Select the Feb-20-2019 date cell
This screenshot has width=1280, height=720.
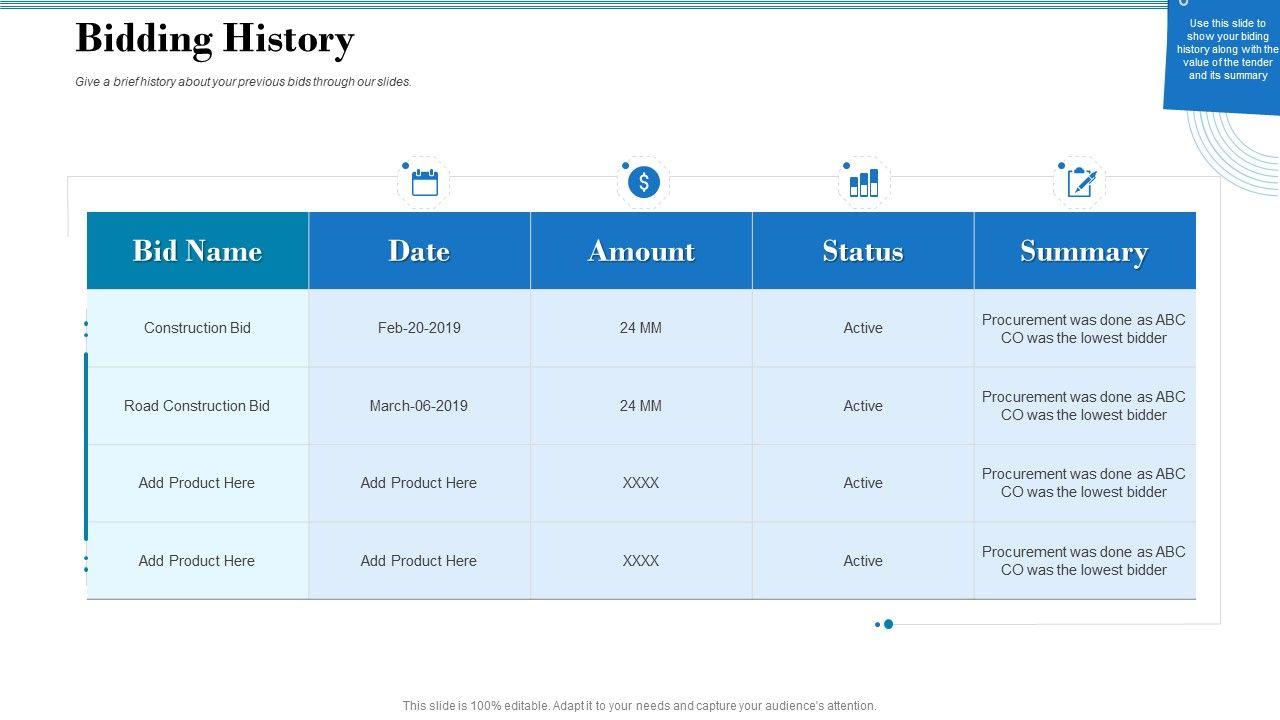419,328
